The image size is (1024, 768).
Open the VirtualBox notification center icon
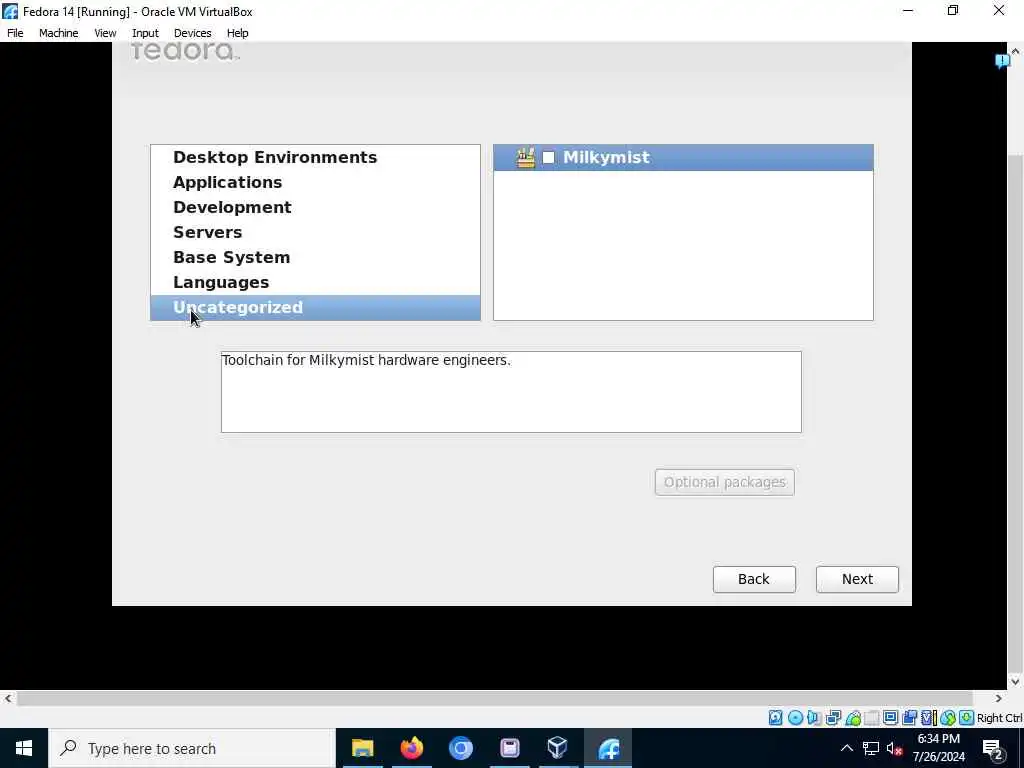point(1002,61)
